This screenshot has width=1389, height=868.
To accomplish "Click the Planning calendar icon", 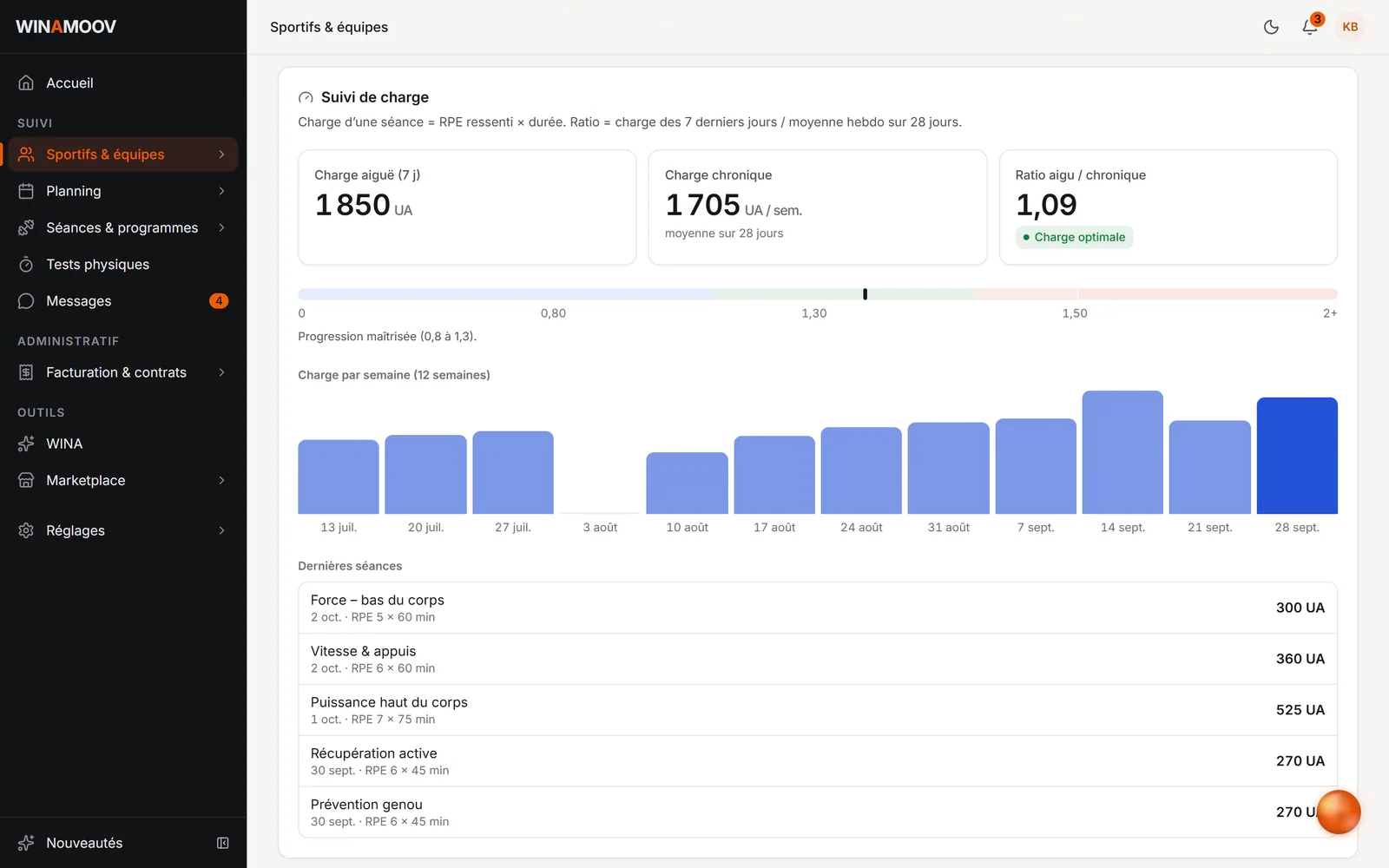I will click(x=26, y=191).
